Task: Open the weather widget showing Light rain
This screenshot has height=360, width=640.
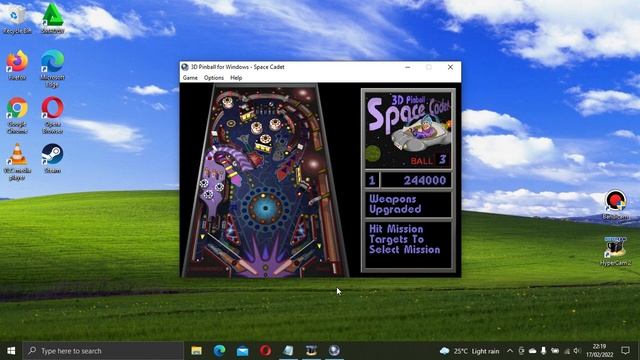Action: pos(469,351)
